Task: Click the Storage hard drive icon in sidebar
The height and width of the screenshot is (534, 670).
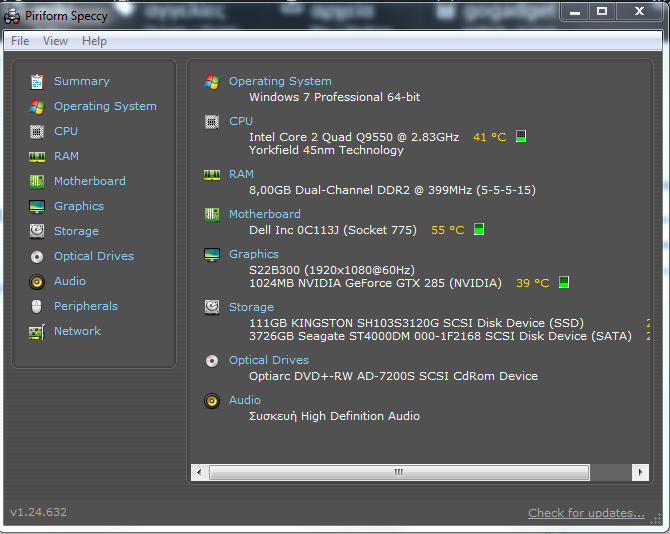Action: [37, 232]
